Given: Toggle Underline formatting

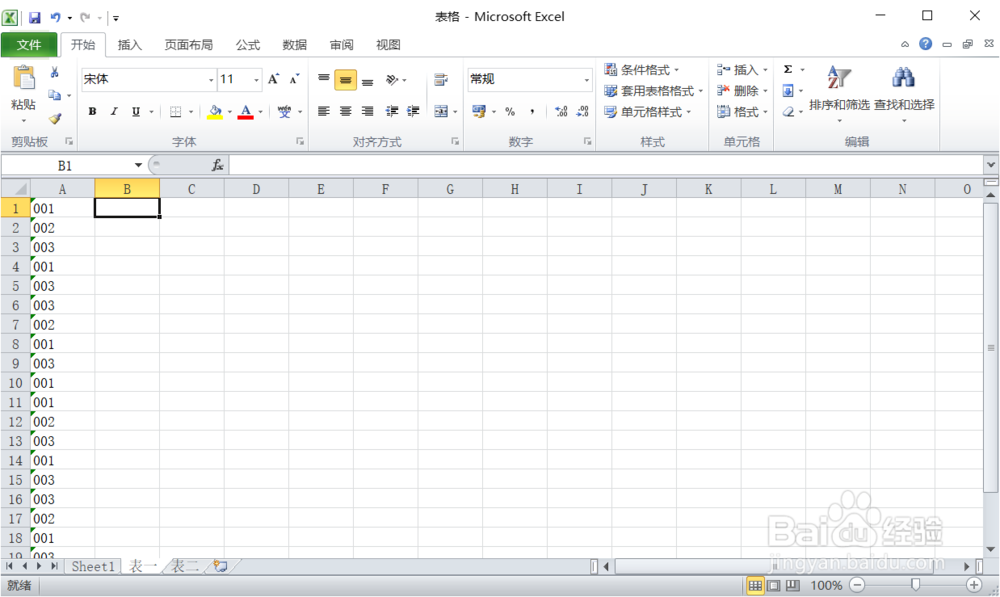Looking at the screenshot, I should pos(136,112).
